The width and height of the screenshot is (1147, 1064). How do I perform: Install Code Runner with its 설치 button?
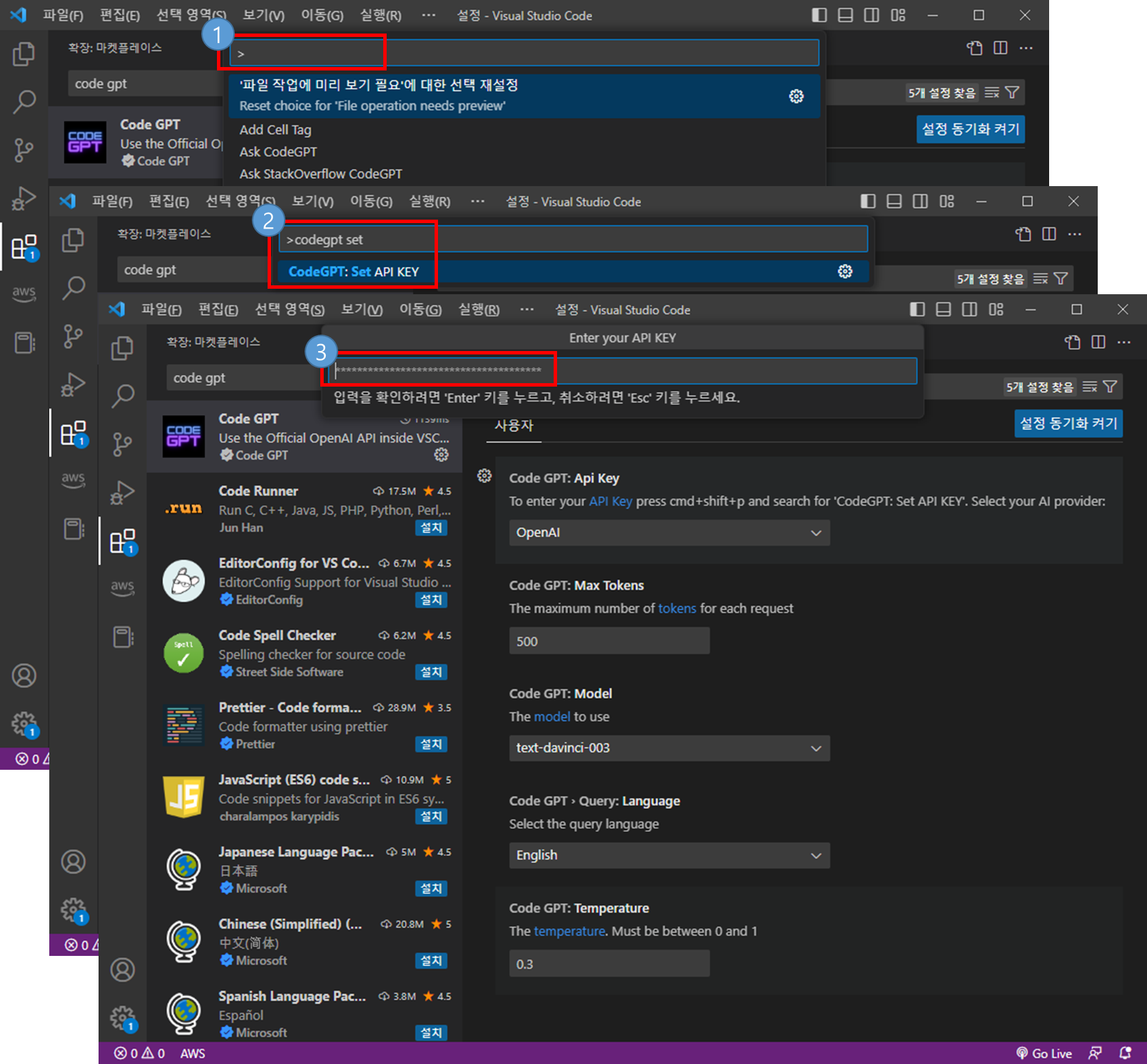click(431, 528)
